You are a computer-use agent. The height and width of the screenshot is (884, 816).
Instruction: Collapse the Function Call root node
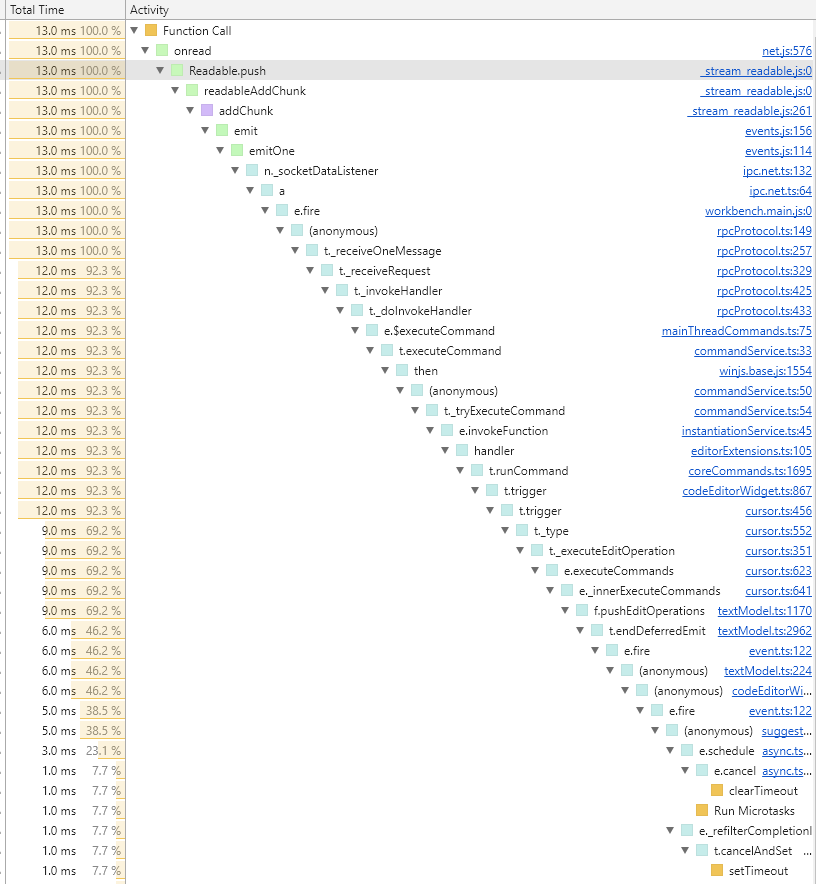[x=134, y=30]
